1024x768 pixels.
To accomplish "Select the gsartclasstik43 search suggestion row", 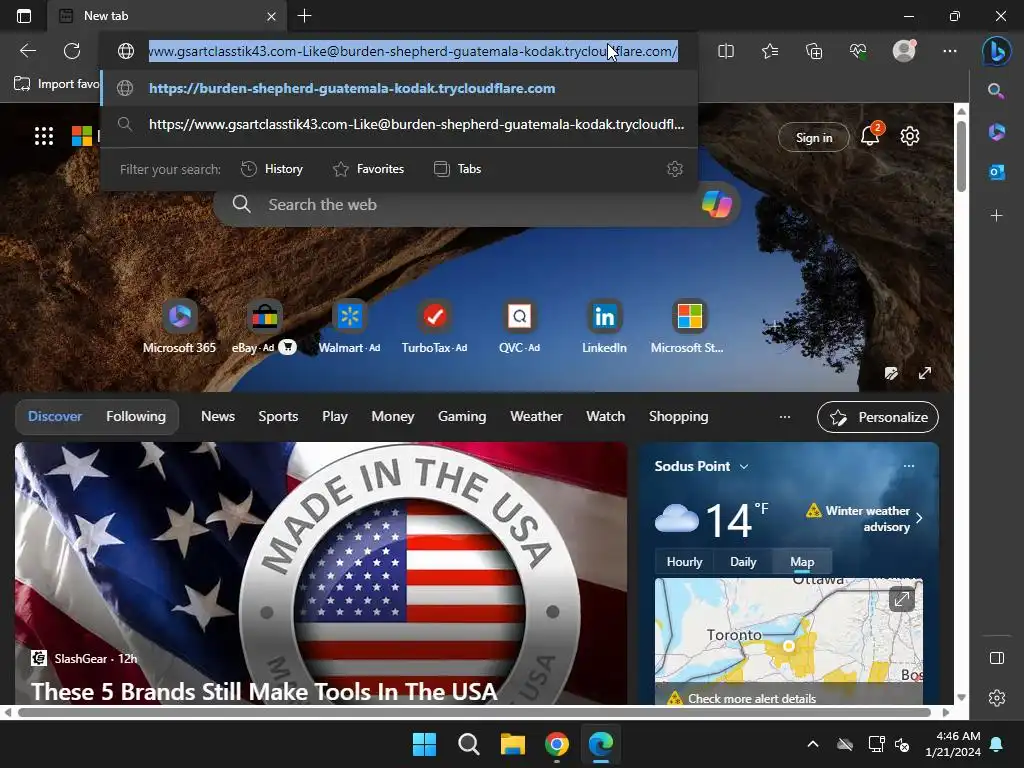I will pyautogui.click(x=399, y=124).
